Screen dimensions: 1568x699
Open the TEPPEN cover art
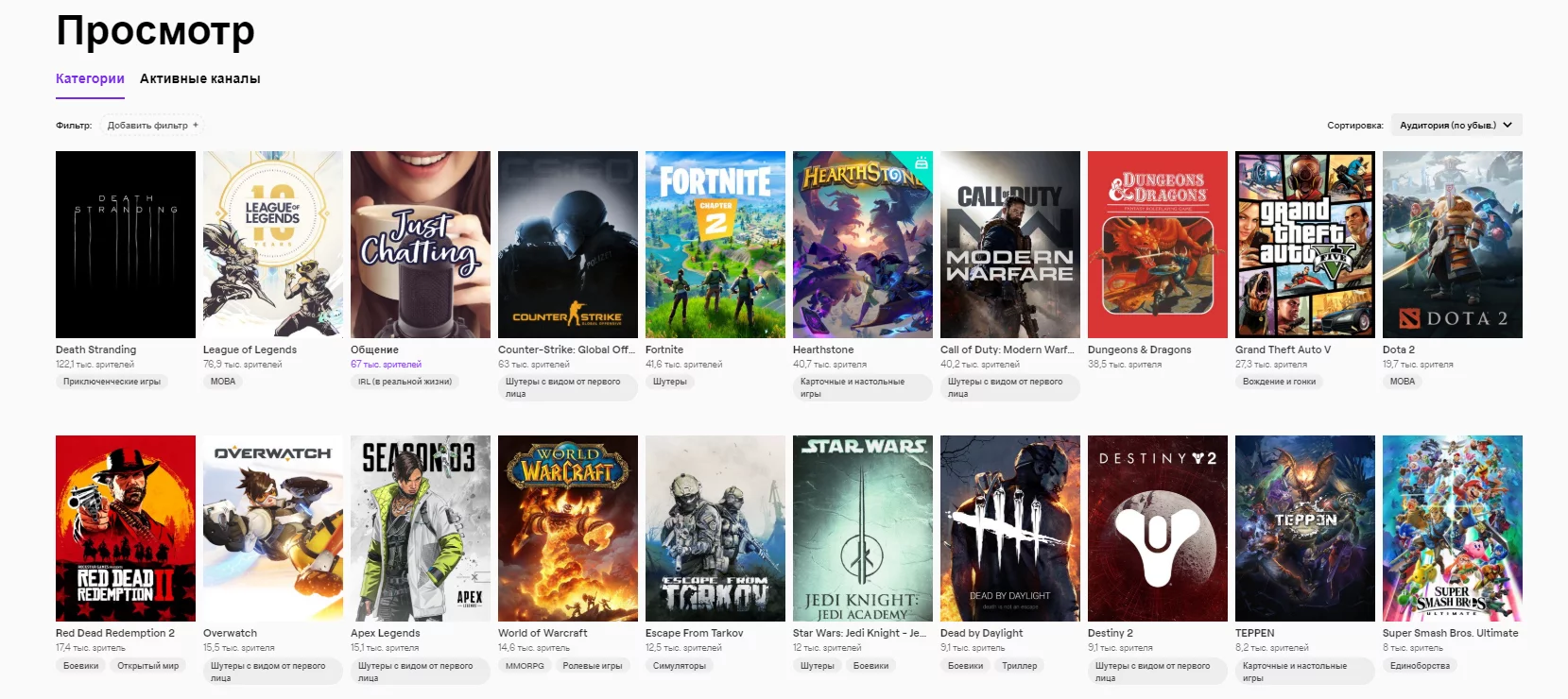[x=1305, y=528]
